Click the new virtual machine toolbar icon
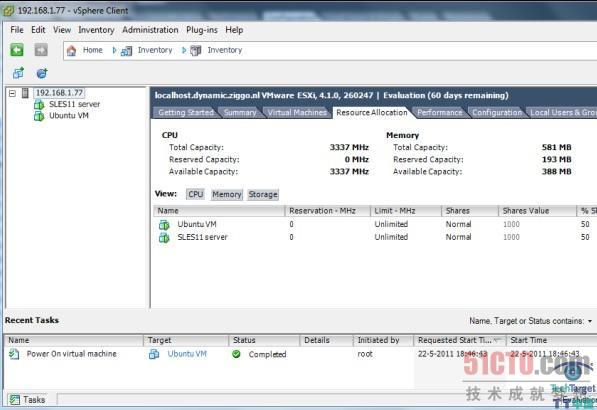This screenshot has height=410, width=597. point(18,73)
